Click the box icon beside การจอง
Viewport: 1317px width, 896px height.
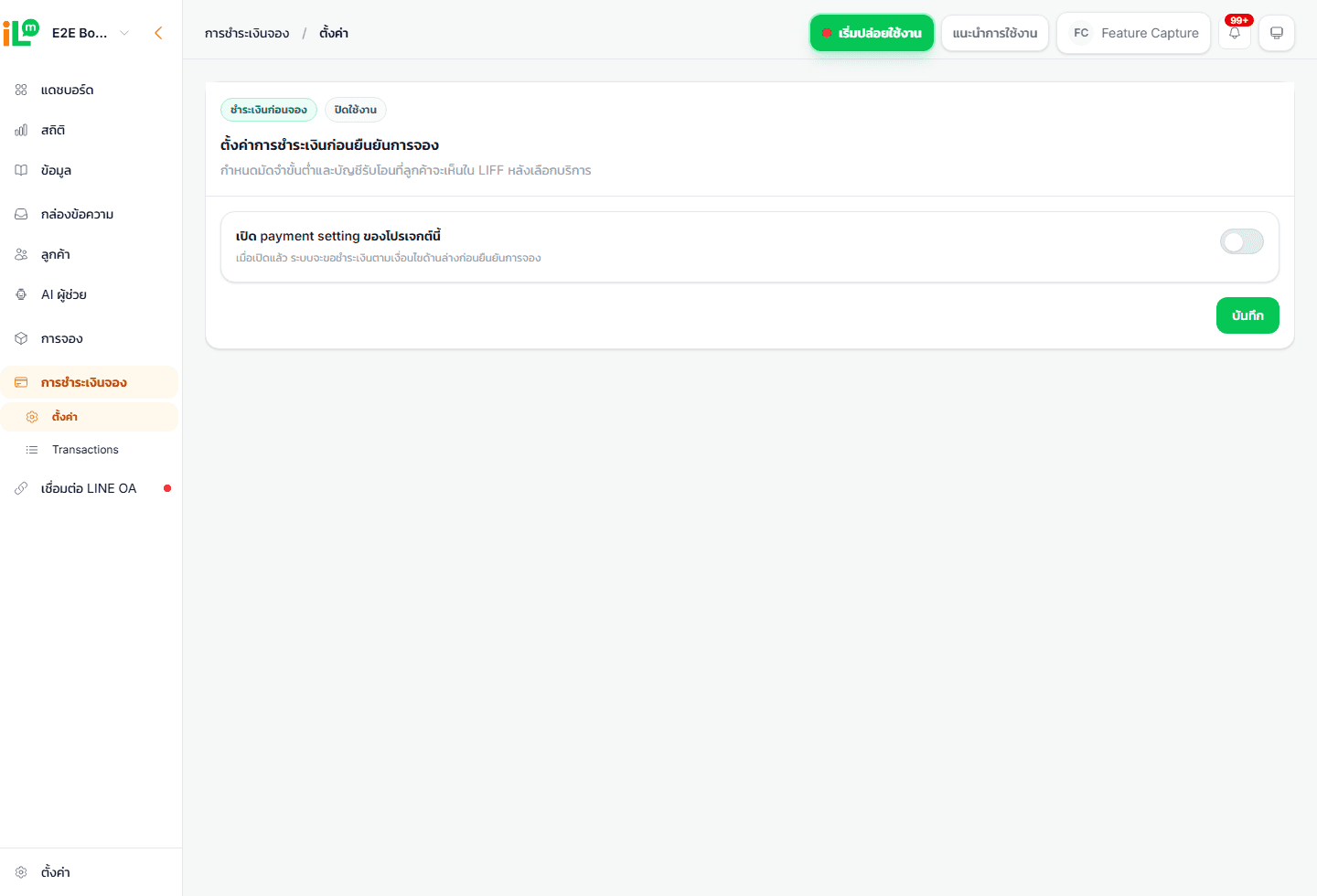click(21, 338)
